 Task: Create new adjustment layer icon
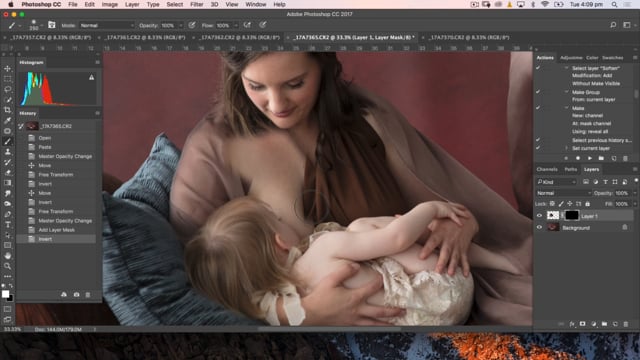[x=593, y=324]
